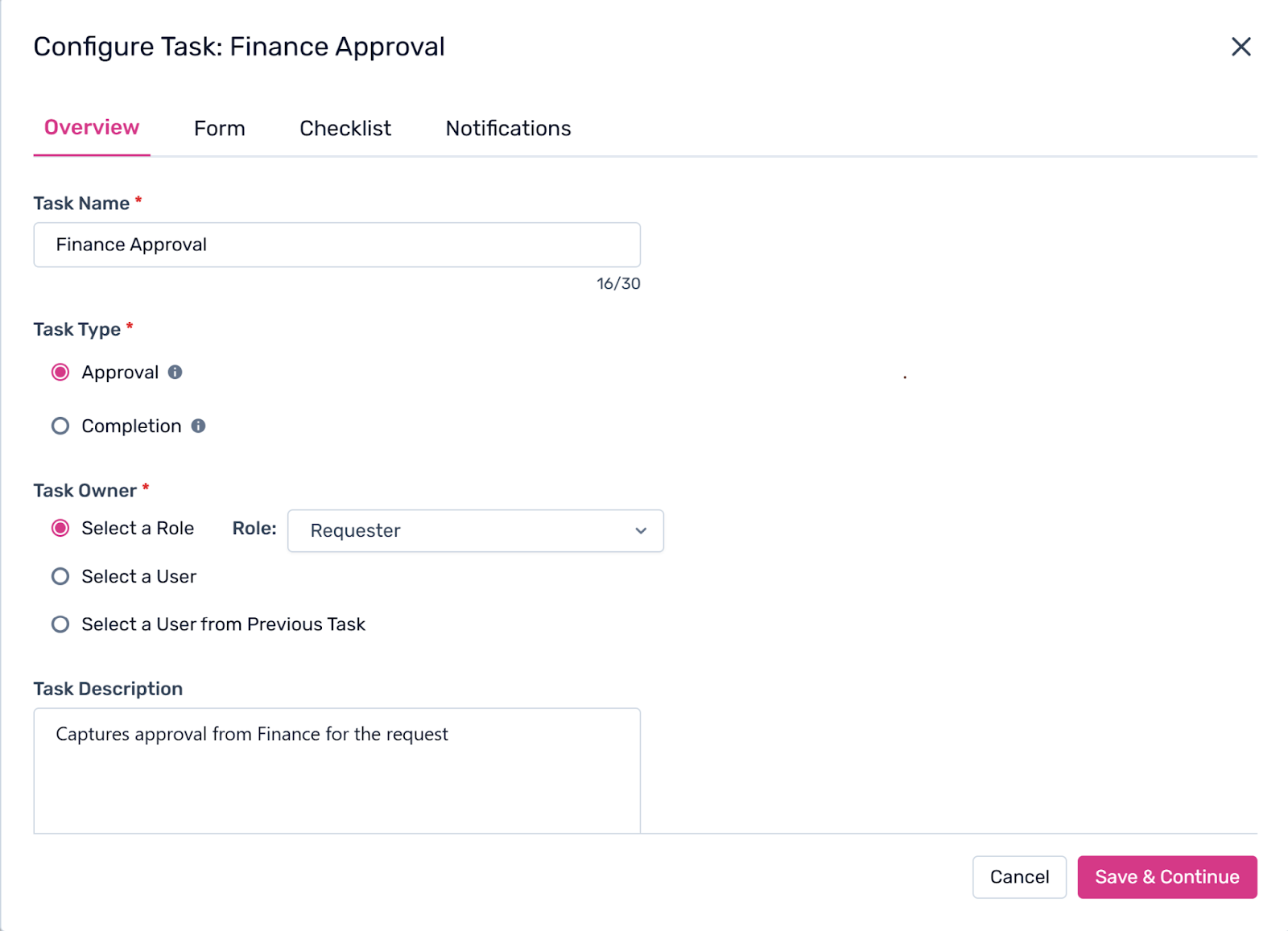
Task: Go to the Checklist tab
Action: [345, 128]
